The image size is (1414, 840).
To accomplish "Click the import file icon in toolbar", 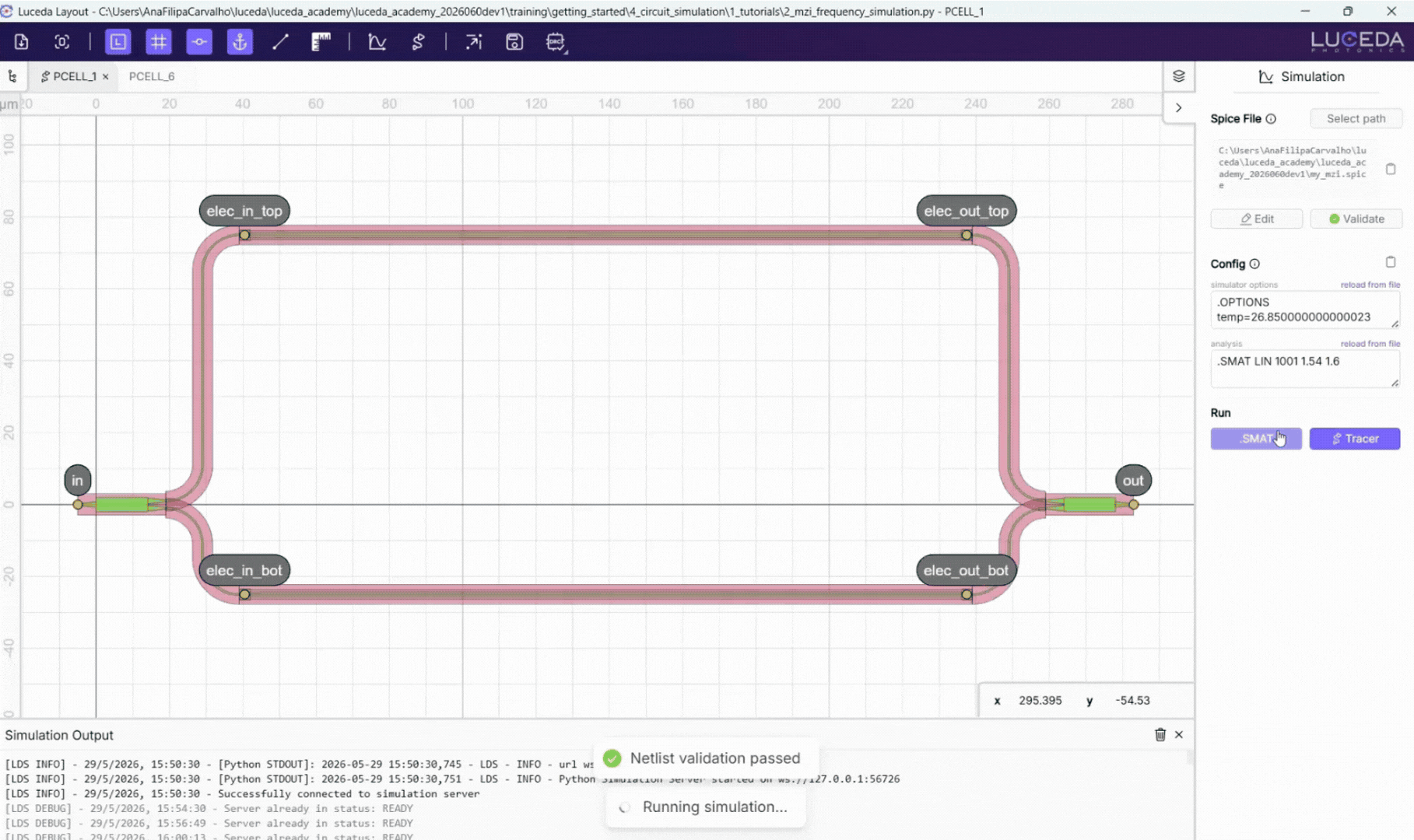I will point(21,42).
